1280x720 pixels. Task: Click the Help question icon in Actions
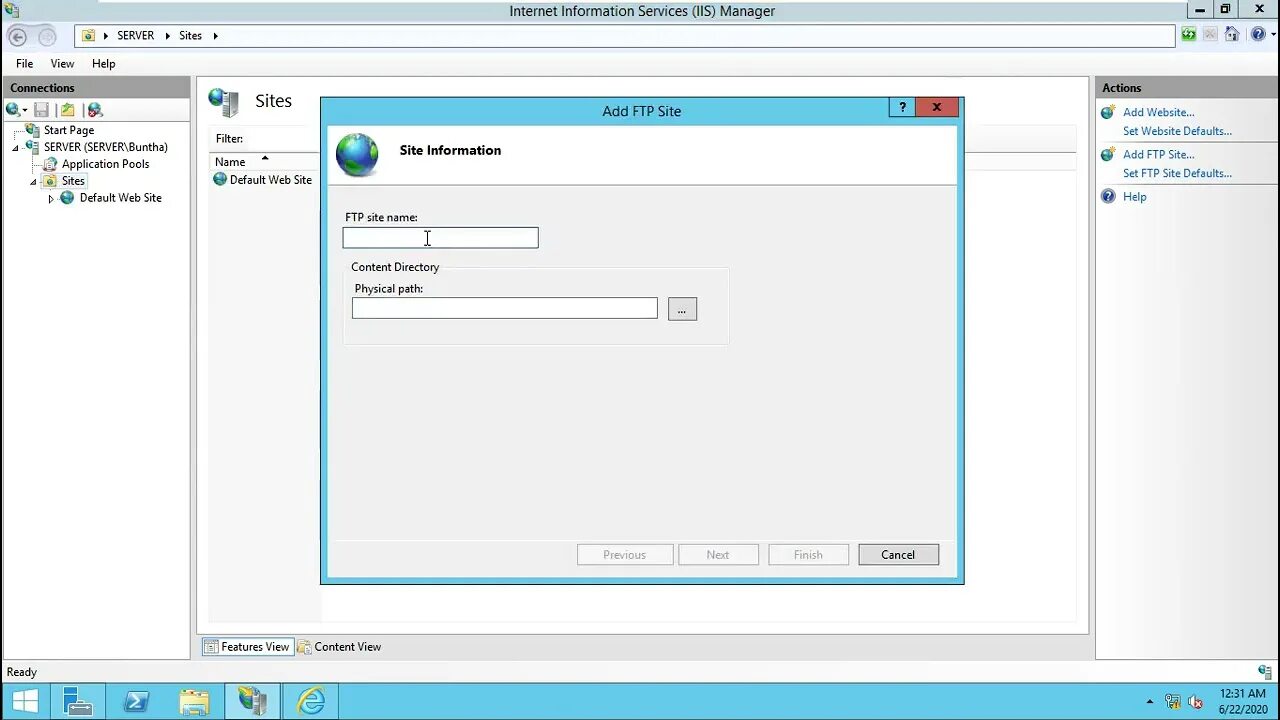(1108, 196)
